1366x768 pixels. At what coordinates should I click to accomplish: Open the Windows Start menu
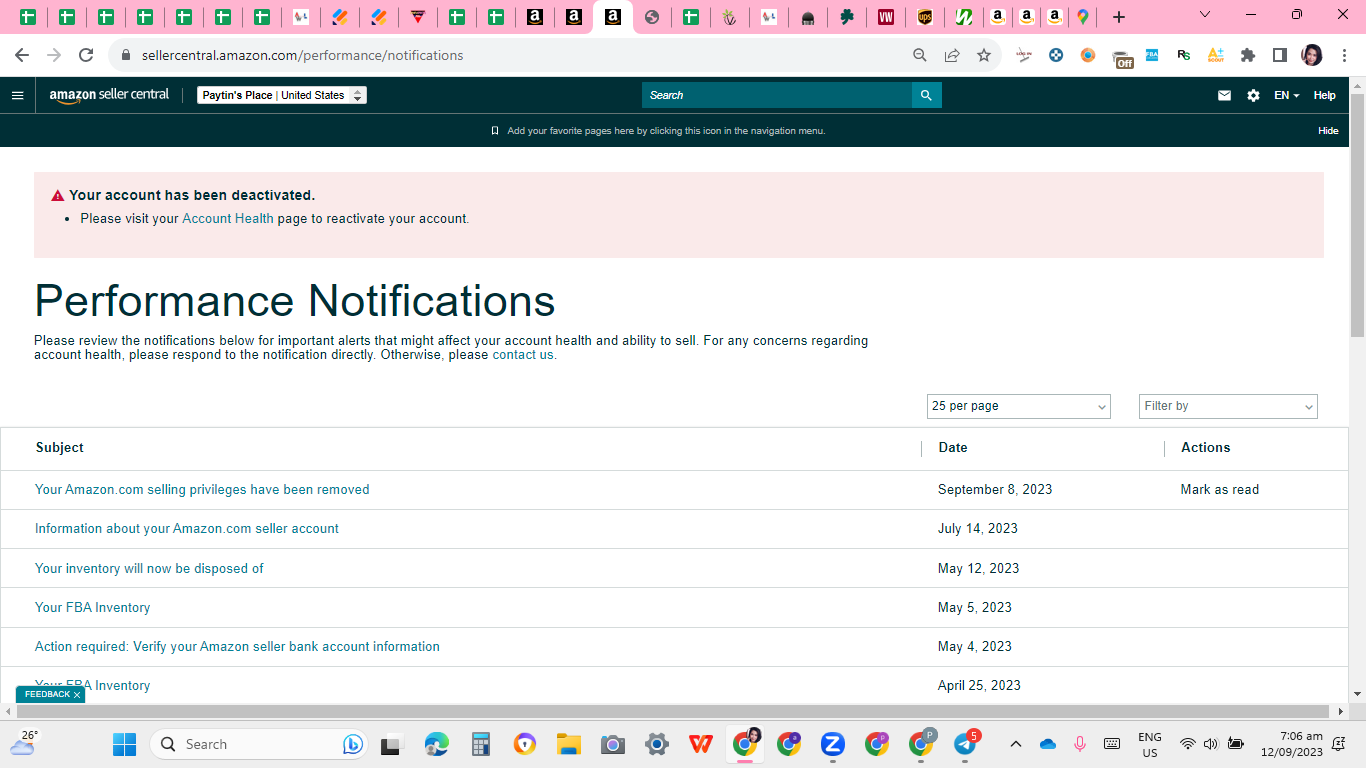point(124,744)
